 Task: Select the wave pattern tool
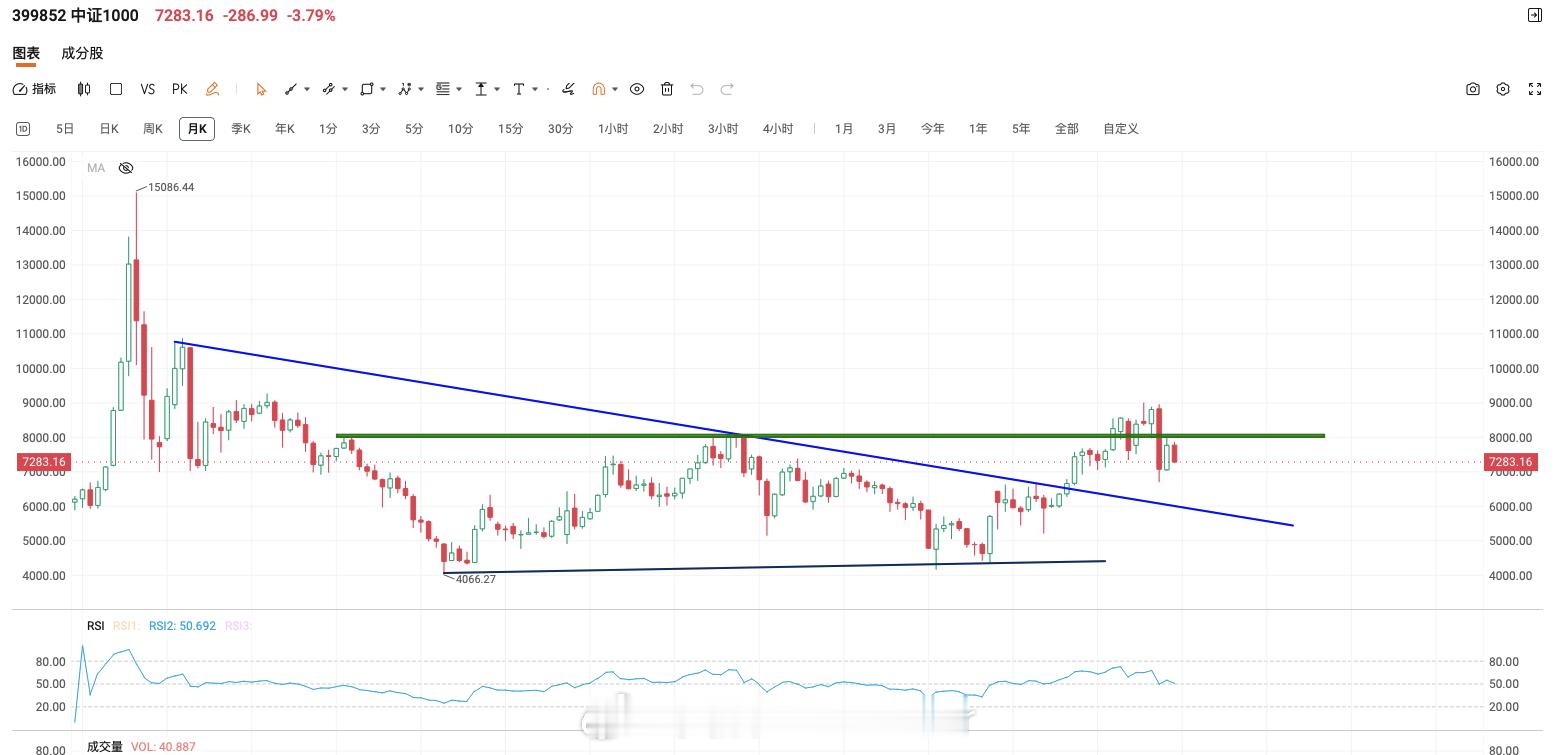coord(405,89)
